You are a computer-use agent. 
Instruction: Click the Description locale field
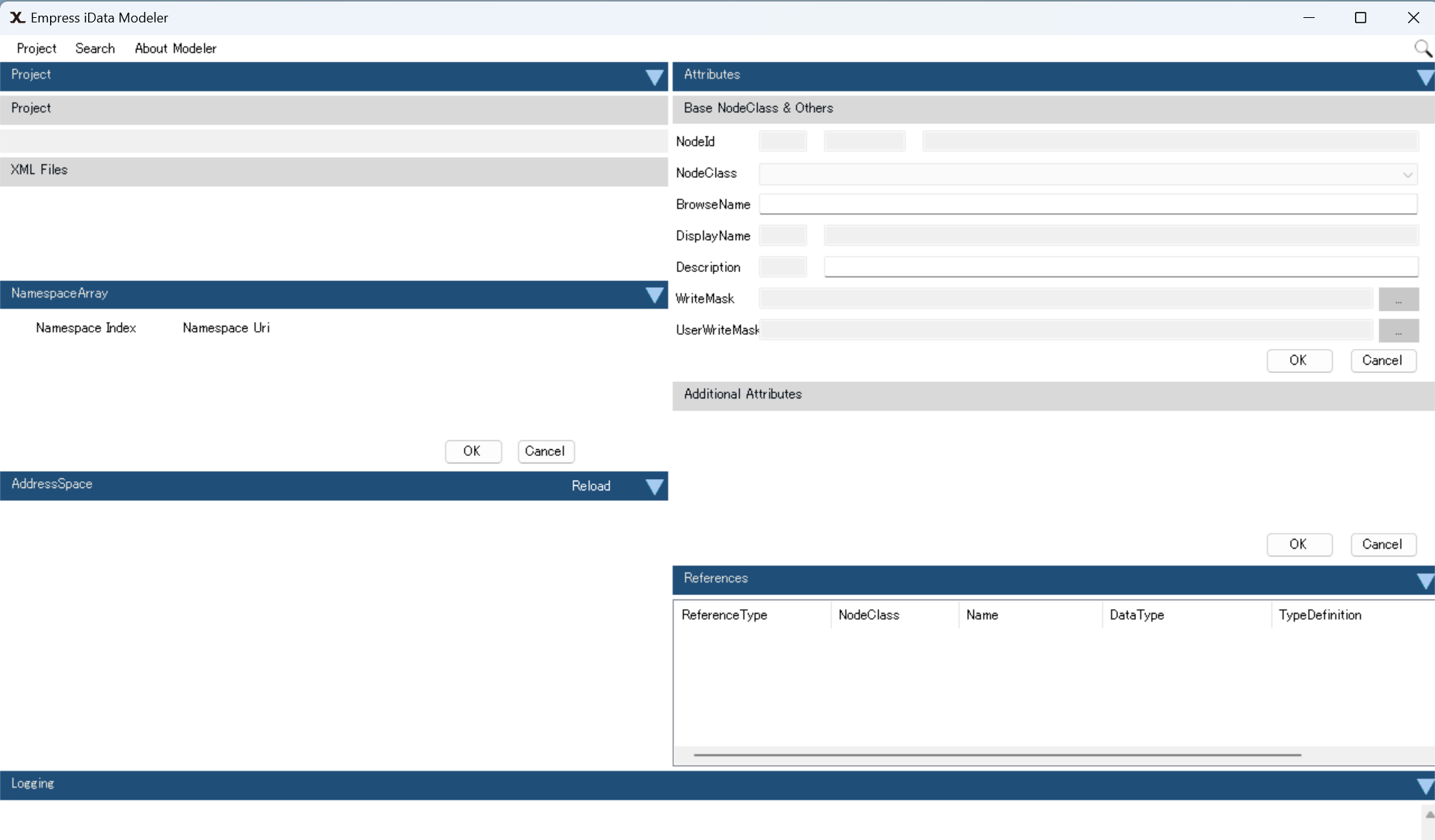(x=783, y=267)
